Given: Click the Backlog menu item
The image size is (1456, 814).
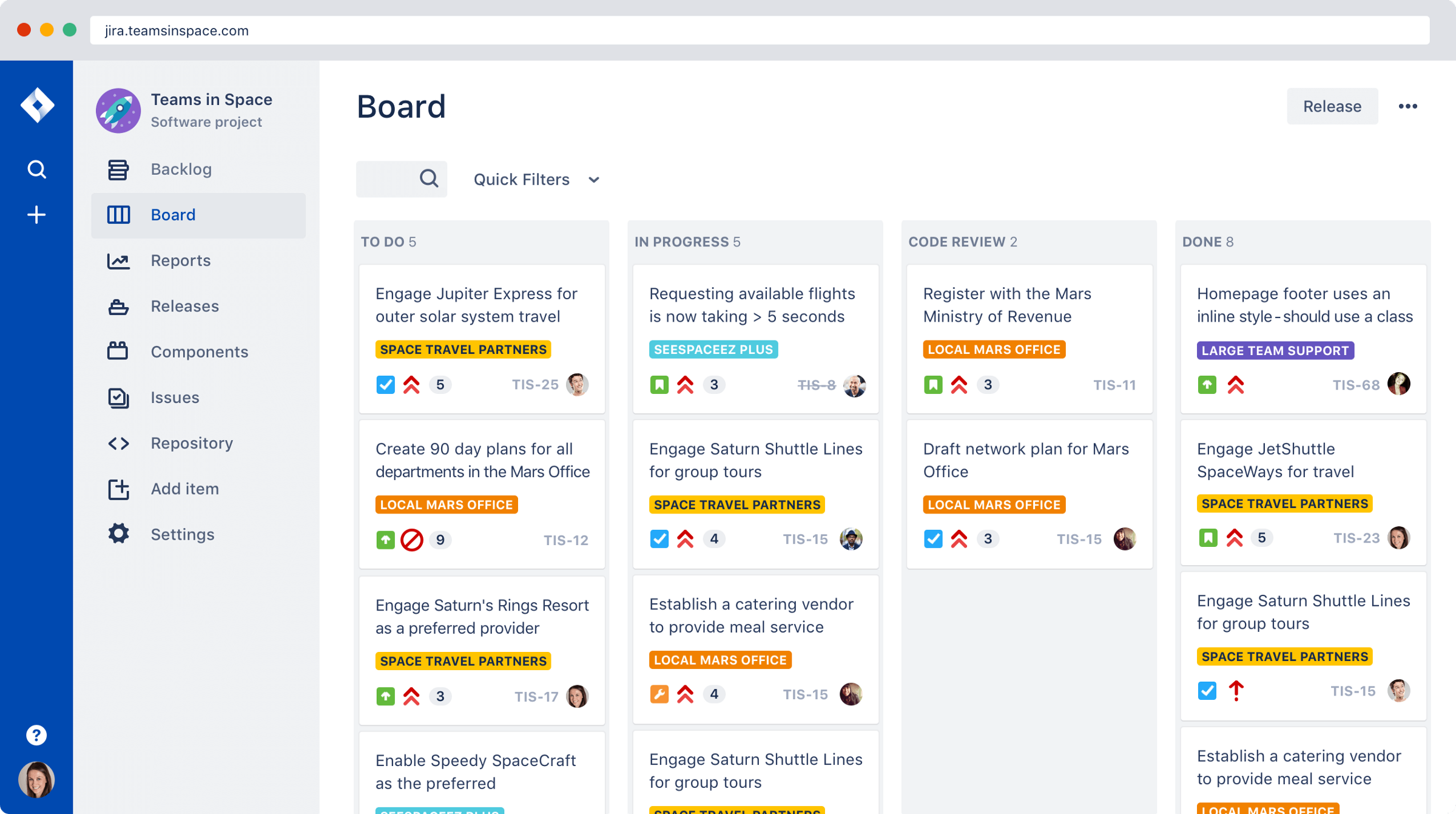Looking at the screenshot, I should (x=180, y=168).
